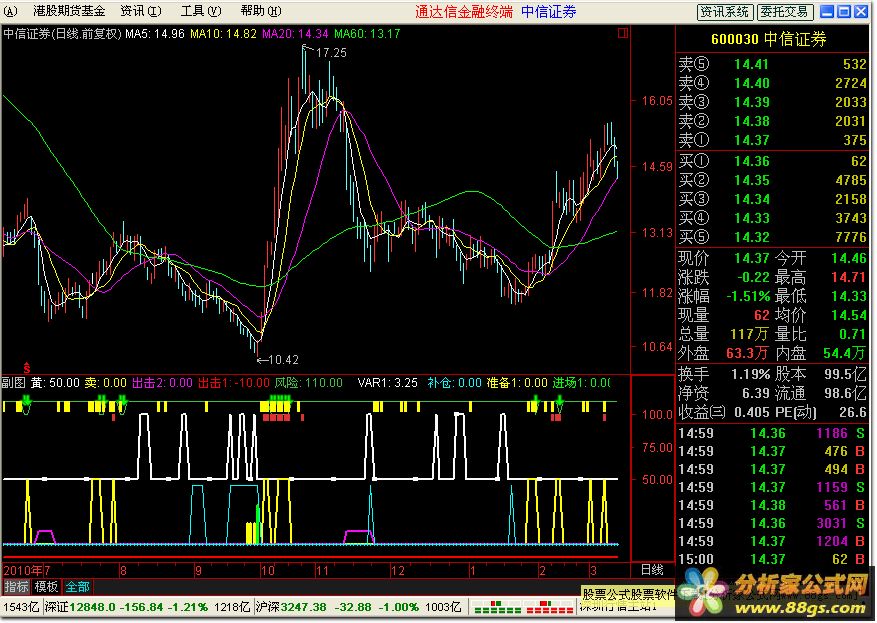Select the 买② 14.35 order row

point(772,181)
